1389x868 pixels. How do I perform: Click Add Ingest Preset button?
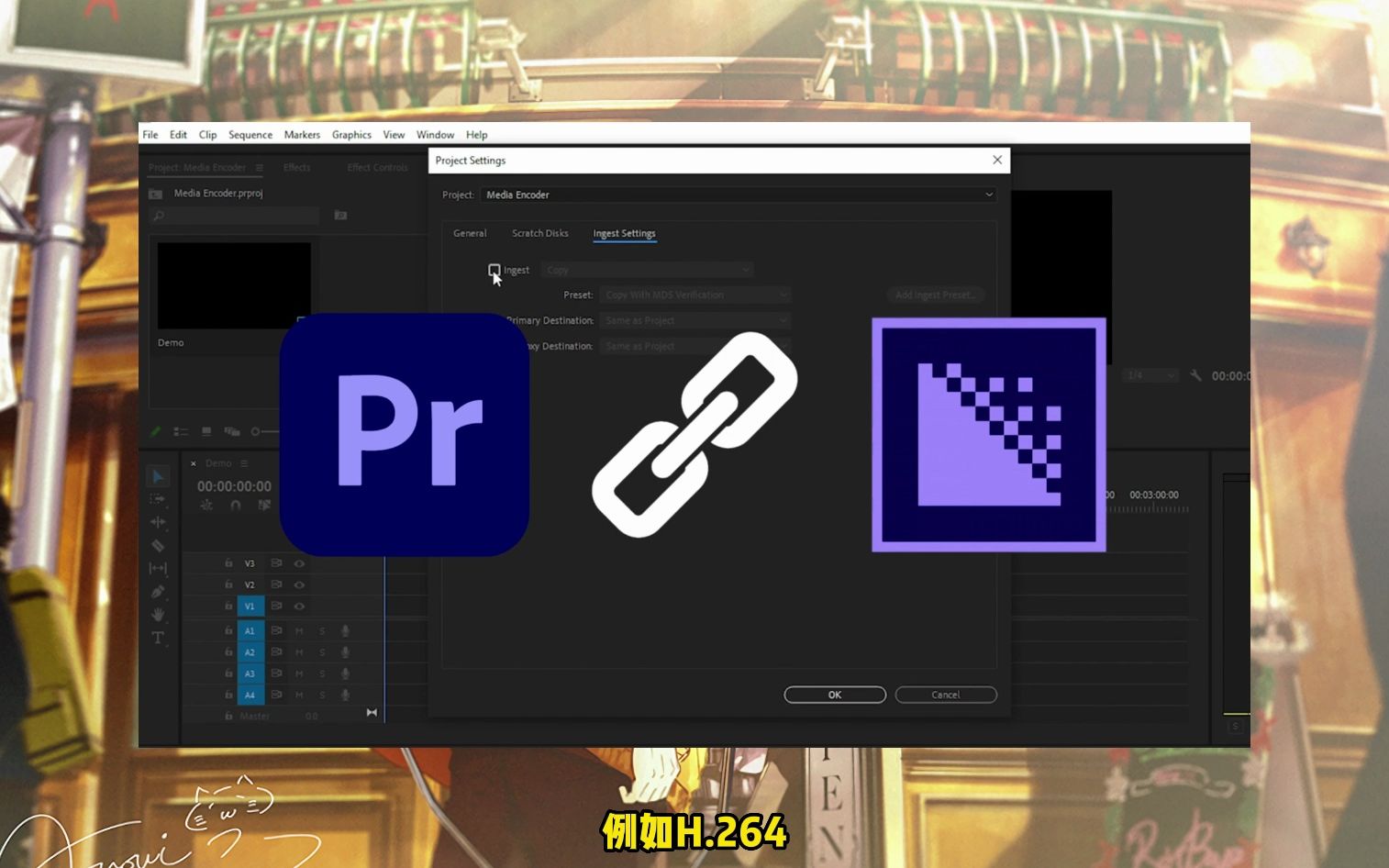click(935, 295)
